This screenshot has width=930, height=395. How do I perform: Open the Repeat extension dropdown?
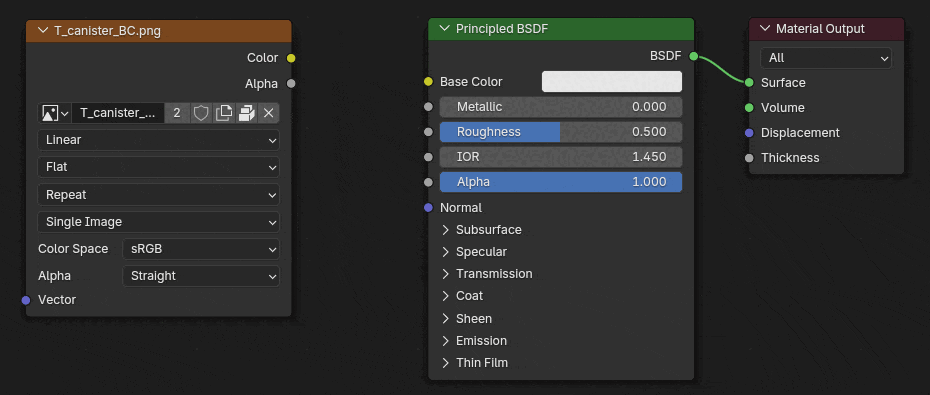coord(158,195)
